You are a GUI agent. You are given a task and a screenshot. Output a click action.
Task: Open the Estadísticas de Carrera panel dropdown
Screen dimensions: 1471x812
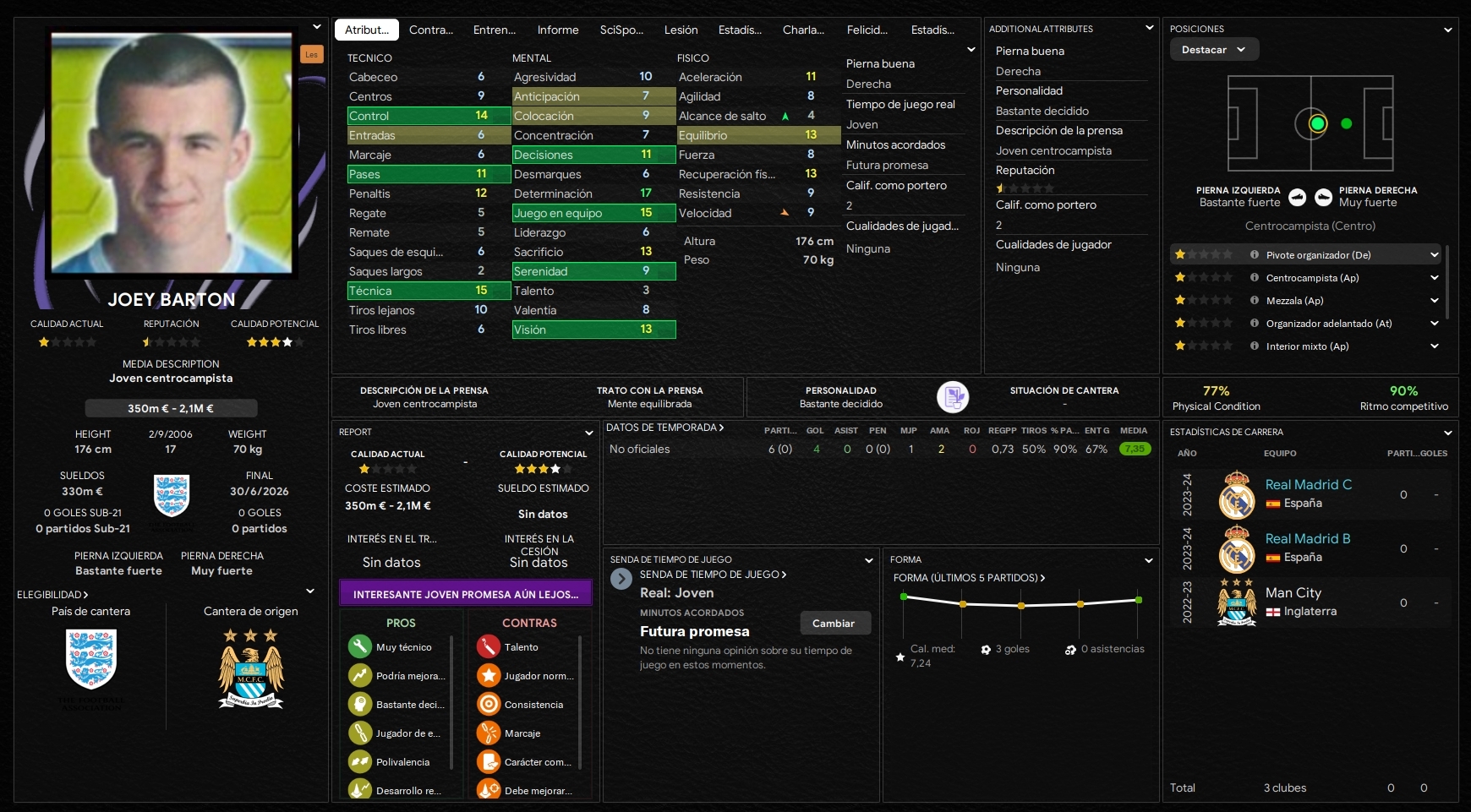pos(1448,433)
